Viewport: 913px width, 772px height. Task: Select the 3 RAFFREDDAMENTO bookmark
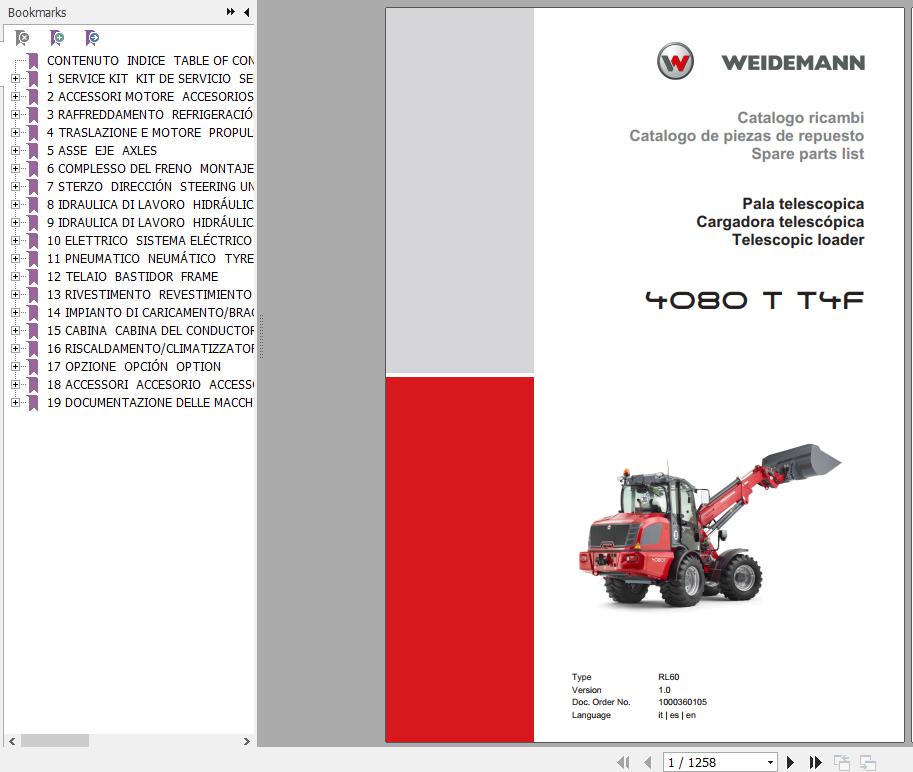click(150, 115)
